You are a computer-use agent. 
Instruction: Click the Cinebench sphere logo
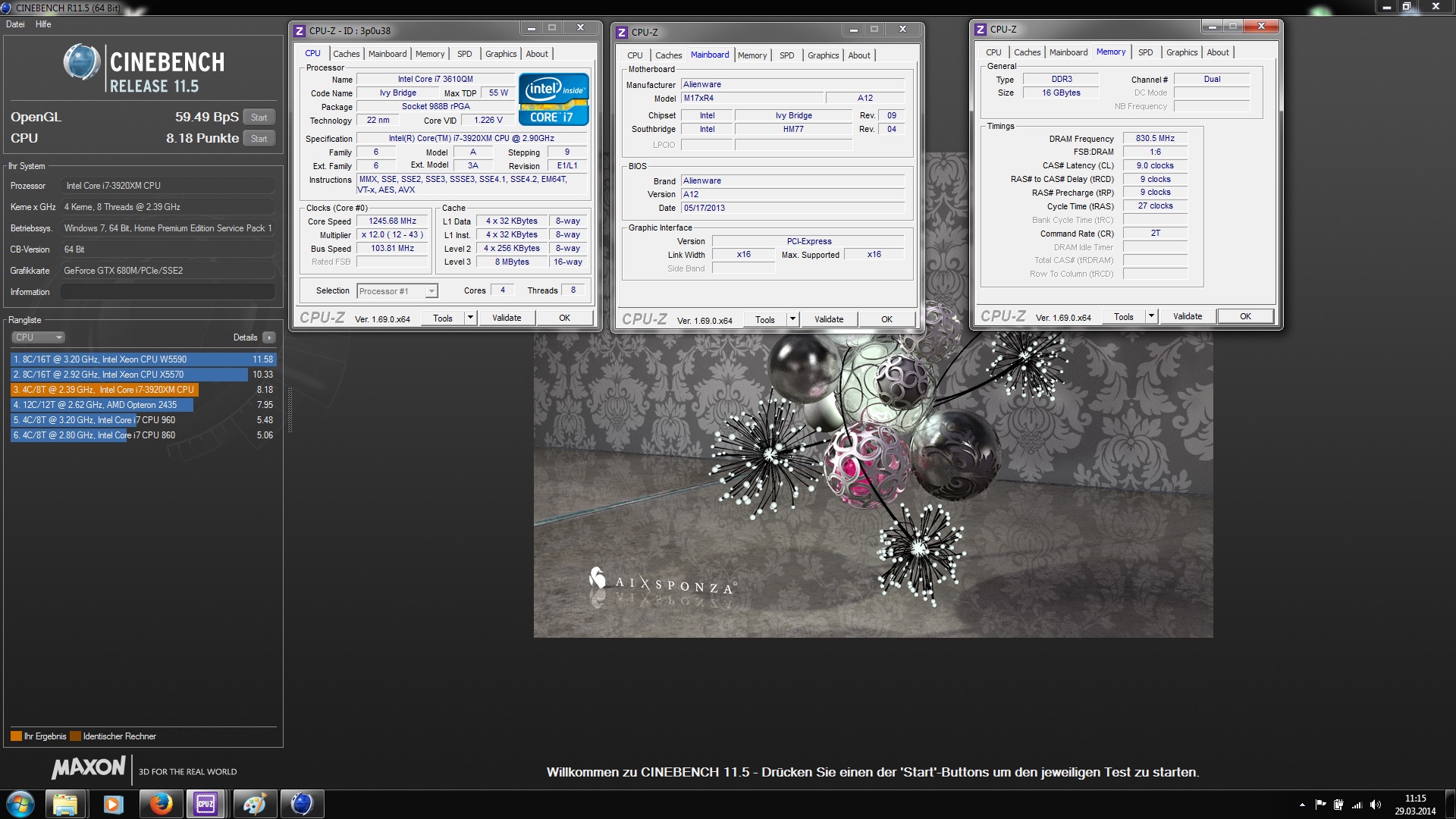pos(82,62)
